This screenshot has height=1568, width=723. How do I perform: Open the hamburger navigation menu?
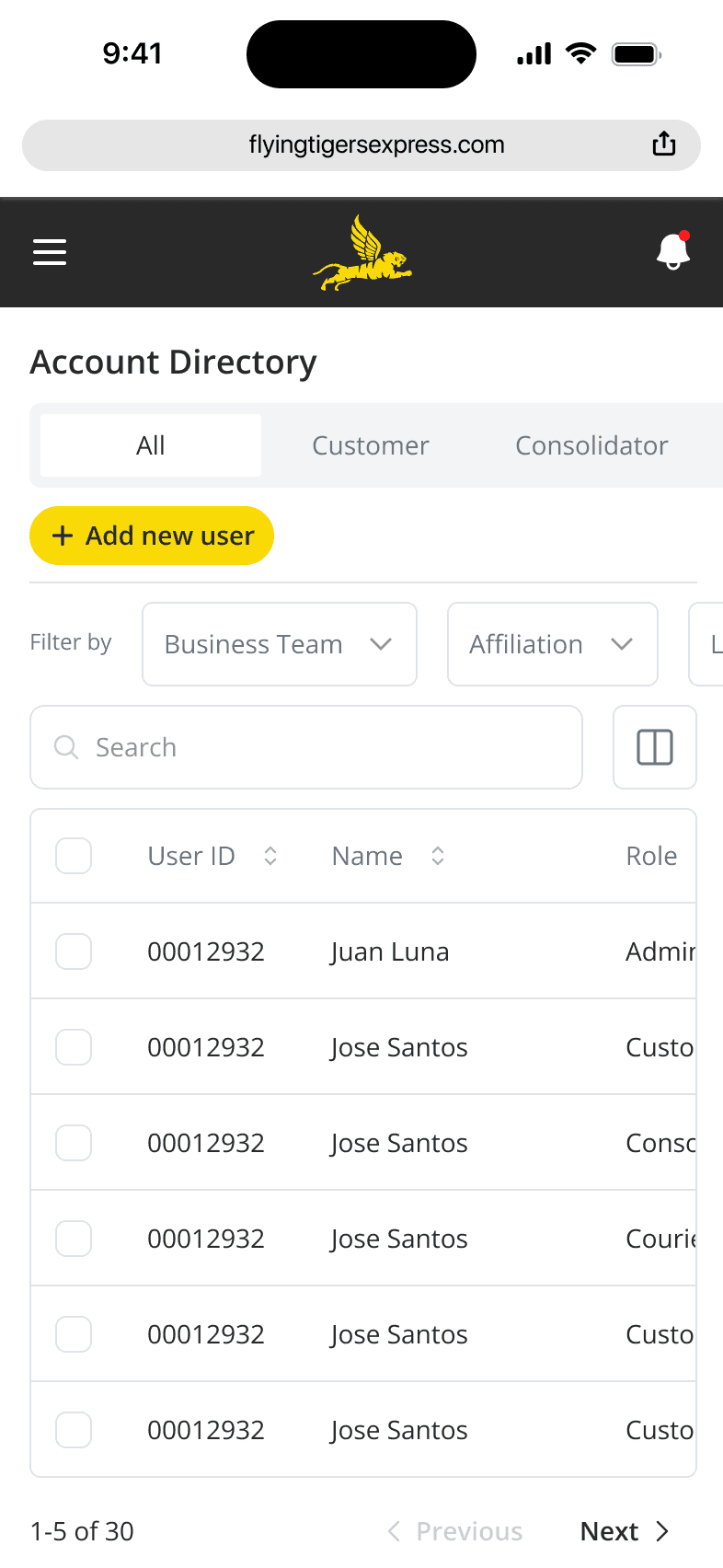[x=50, y=251]
